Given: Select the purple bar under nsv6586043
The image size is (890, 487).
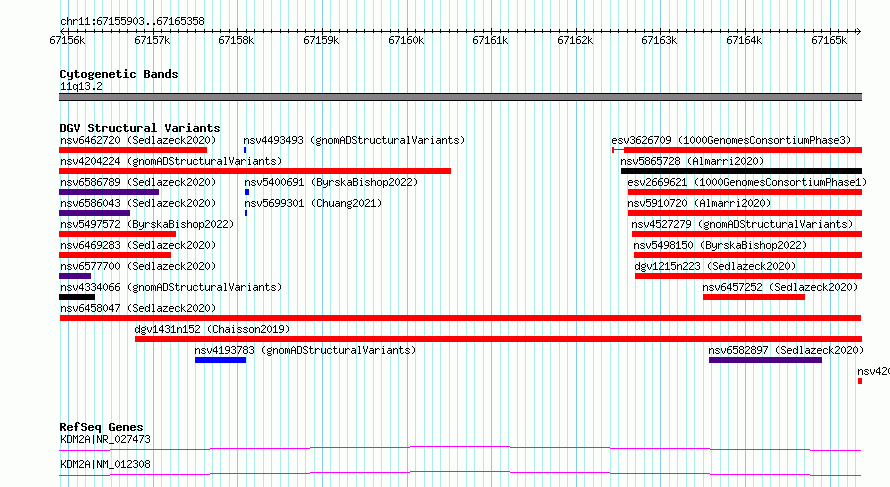Looking at the screenshot, I should pyautogui.click(x=94, y=213).
